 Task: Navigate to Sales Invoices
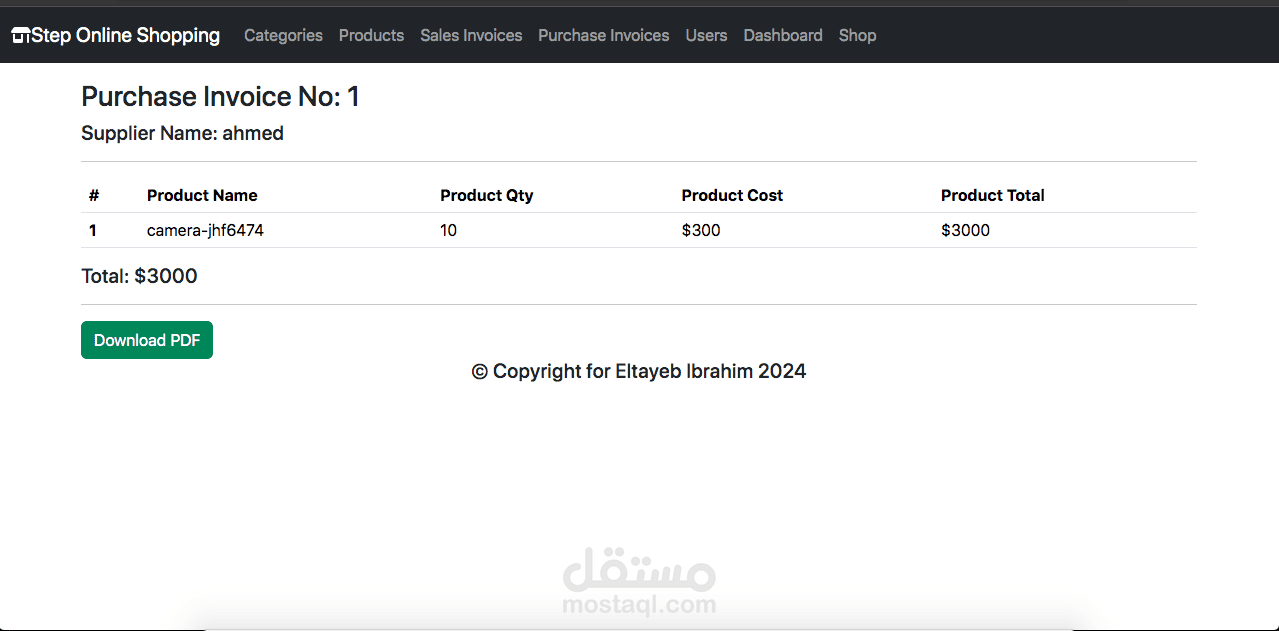click(x=471, y=36)
